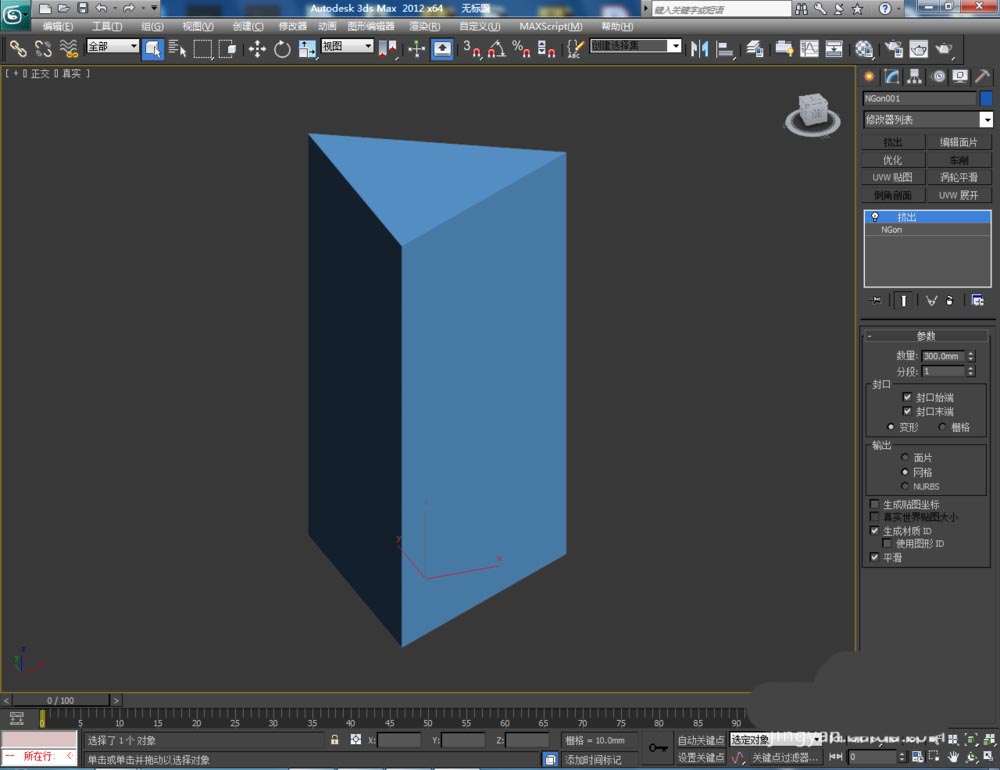
Task: Choose the 面片 (Patch) output option
Action: coord(905,457)
